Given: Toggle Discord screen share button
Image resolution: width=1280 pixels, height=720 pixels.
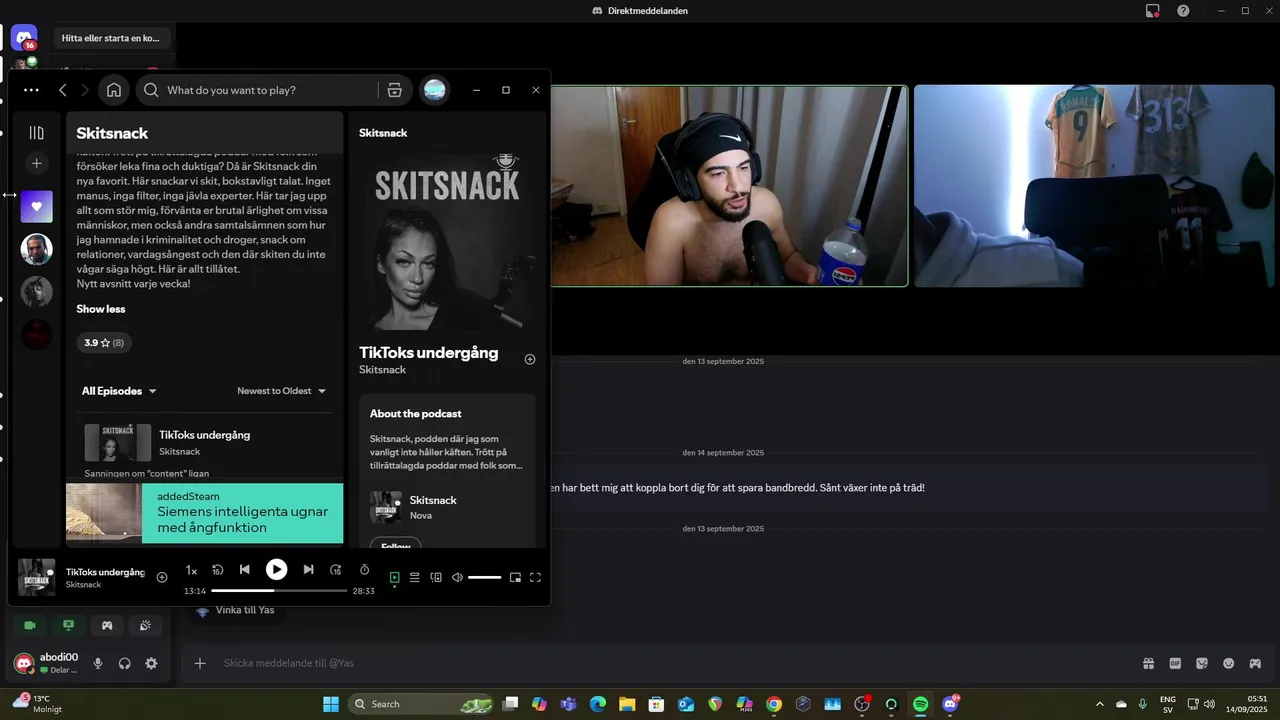Looking at the screenshot, I should tap(68, 625).
